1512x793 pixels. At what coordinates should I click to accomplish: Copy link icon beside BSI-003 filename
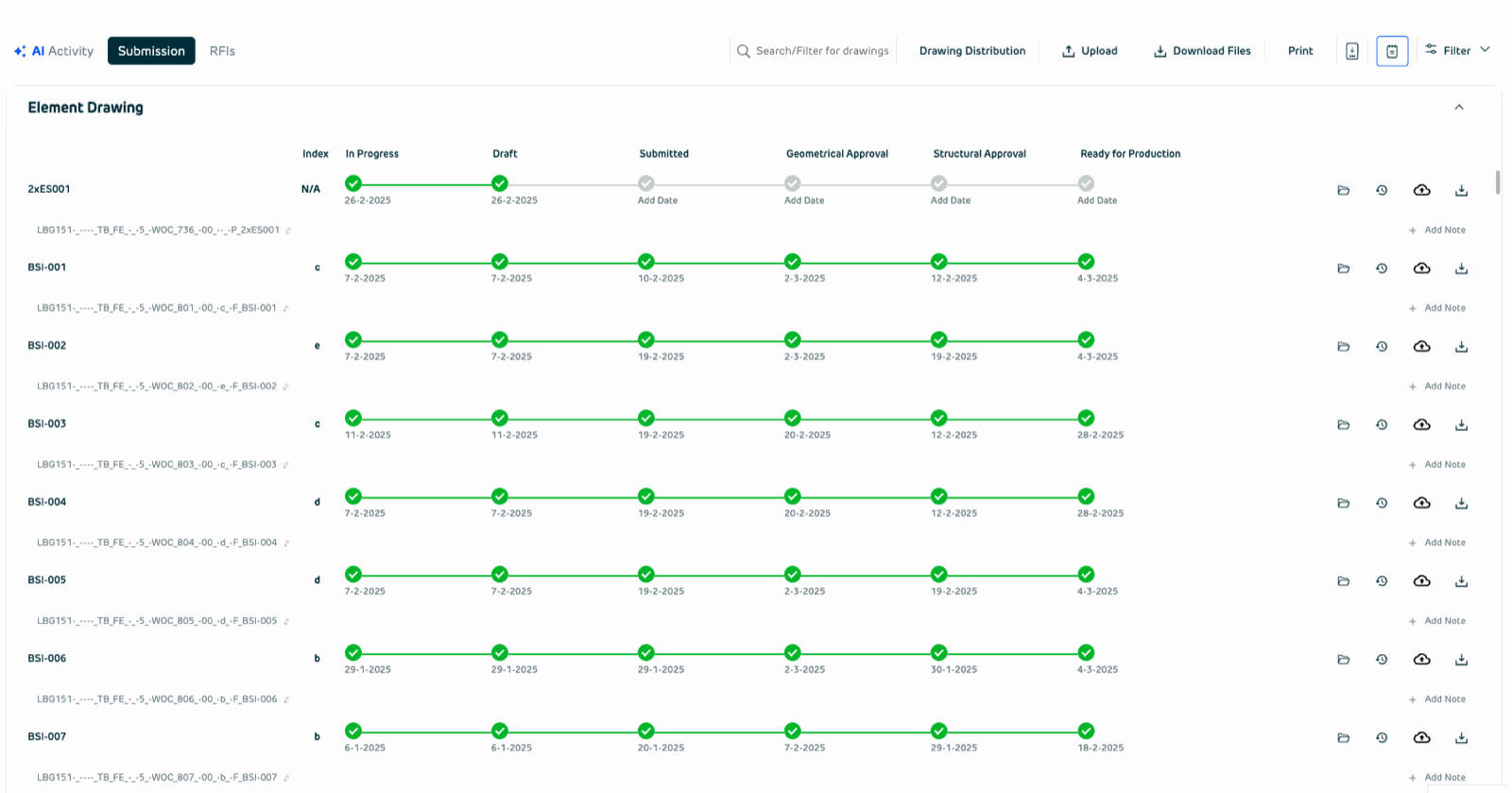point(285,465)
